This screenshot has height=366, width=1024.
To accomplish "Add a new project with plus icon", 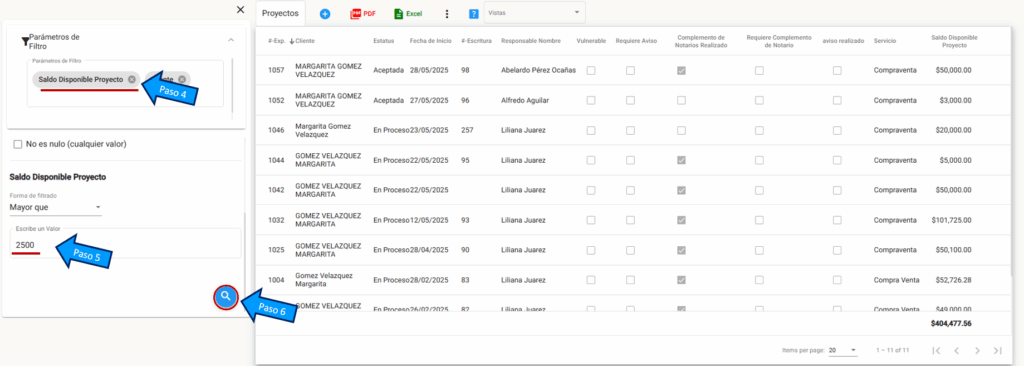I will coord(325,13).
